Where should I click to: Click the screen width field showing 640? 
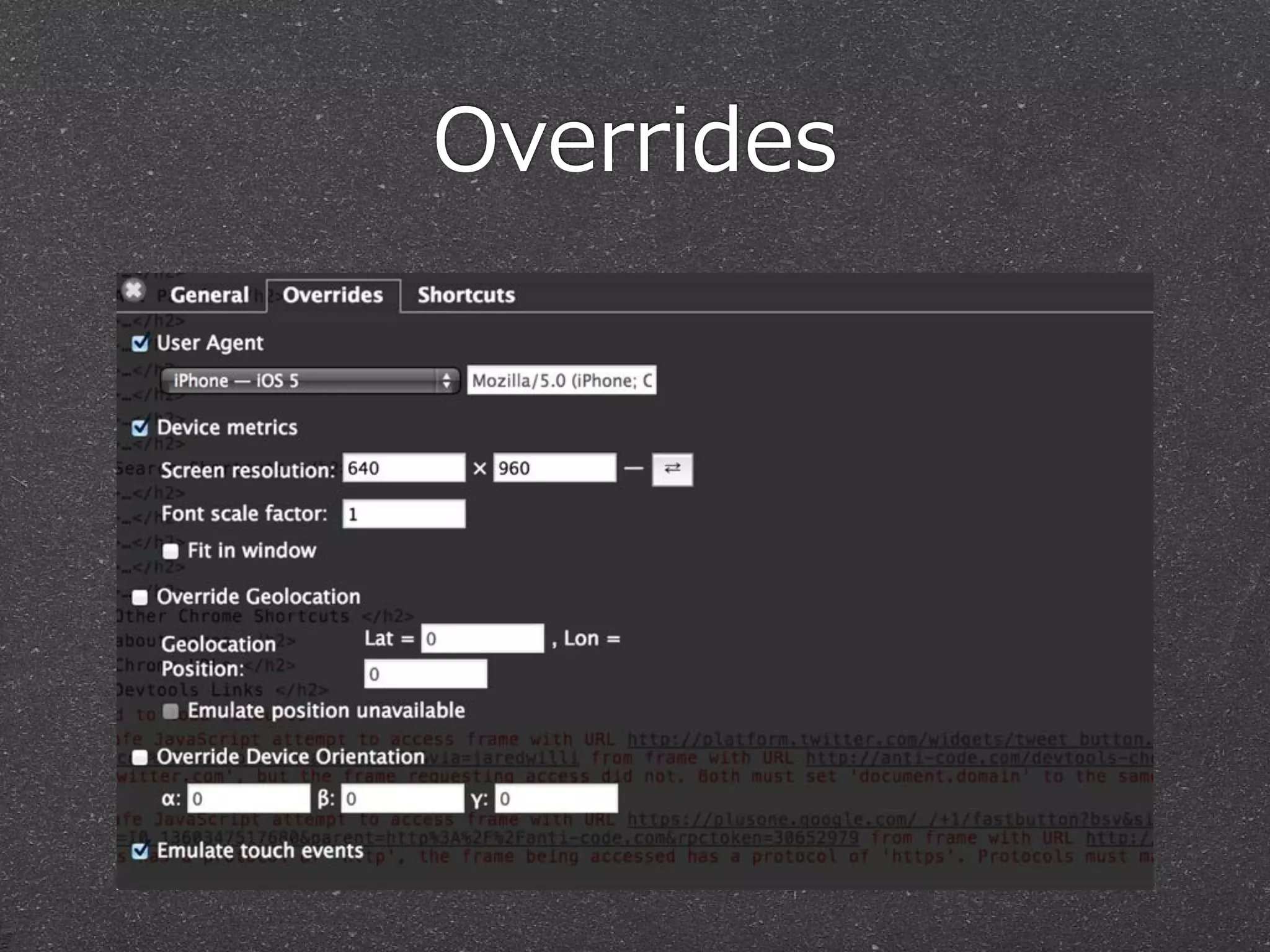coord(404,468)
